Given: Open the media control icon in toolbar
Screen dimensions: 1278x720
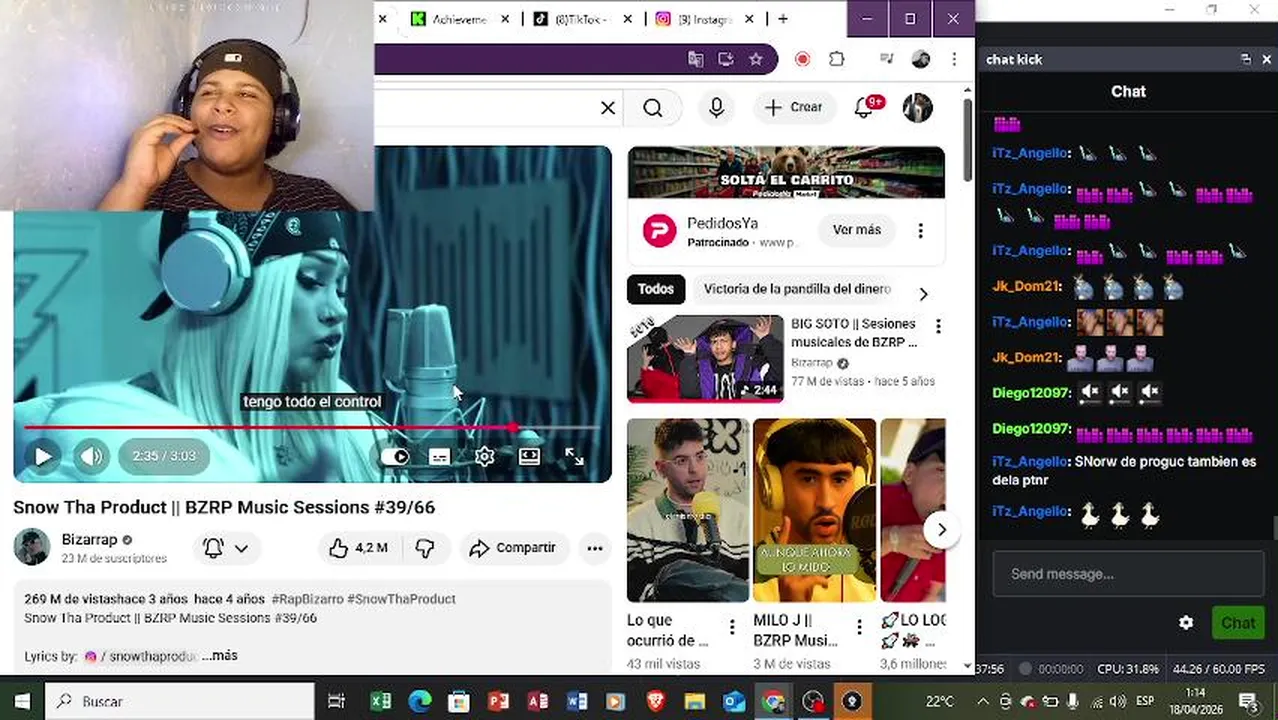Looking at the screenshot, I should (x=886, y=60).
